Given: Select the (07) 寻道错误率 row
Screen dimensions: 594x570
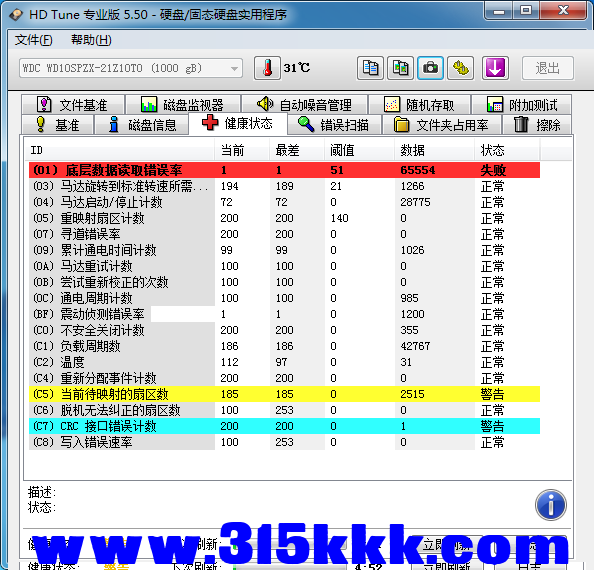Looking at the screenshot, I should tap(284, 234).
